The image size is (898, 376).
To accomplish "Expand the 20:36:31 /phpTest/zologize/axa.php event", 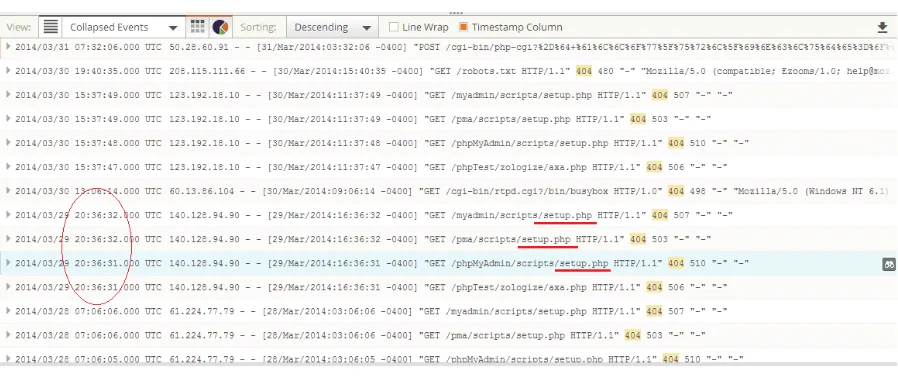I will point(8,287).
